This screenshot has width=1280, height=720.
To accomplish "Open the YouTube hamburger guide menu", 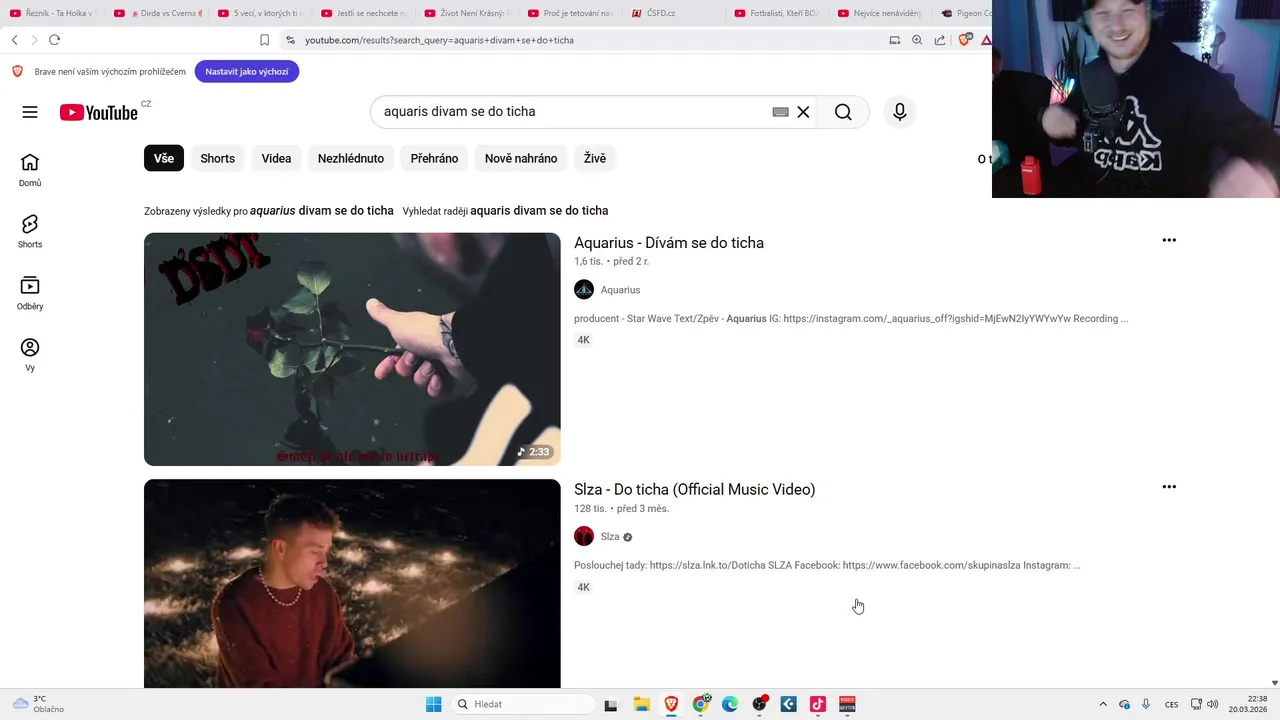I will click(x=30, y=112).
